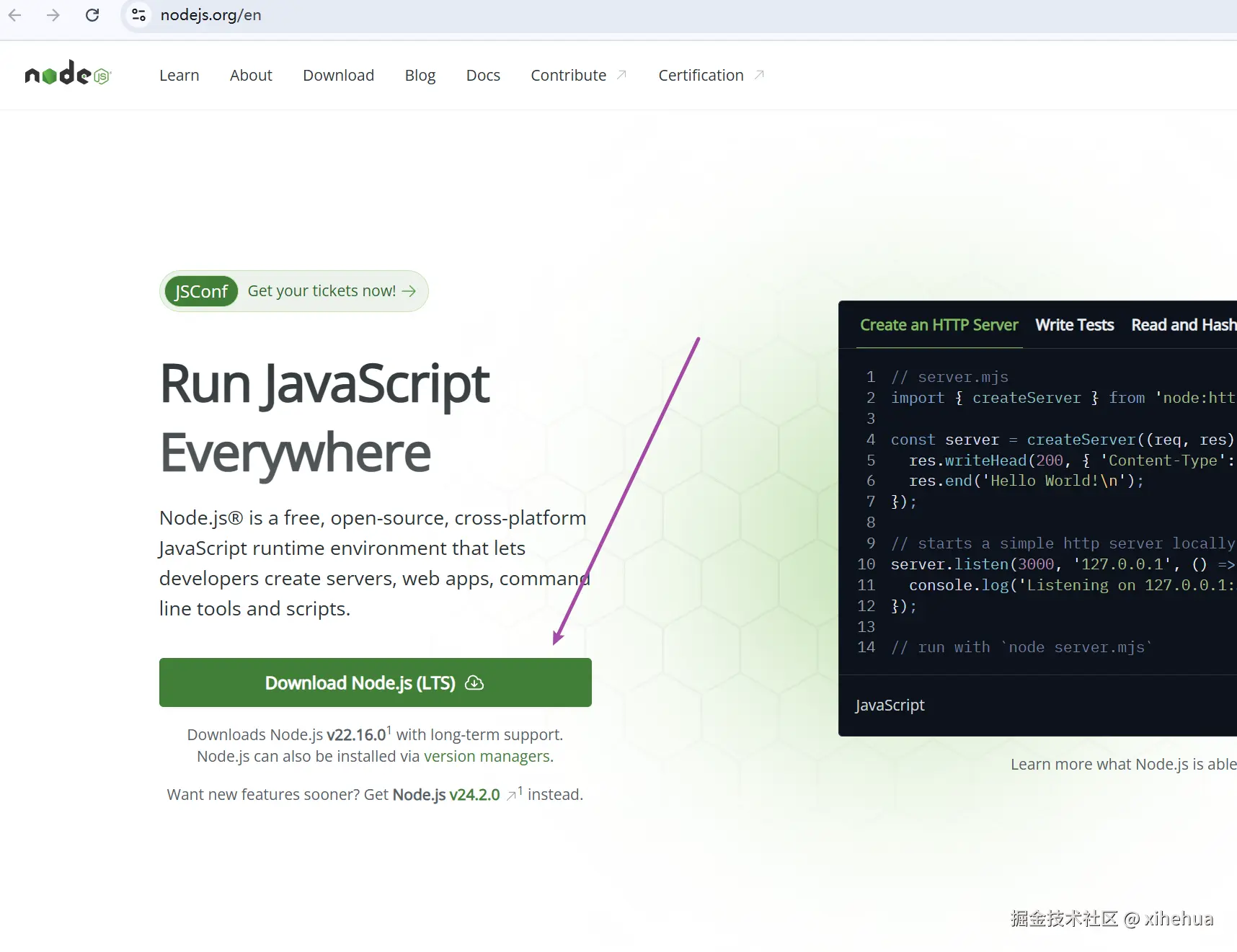Click the browser forward arrow
Image resolution: width=1237 pixels, height=952 pixels.
53,15
